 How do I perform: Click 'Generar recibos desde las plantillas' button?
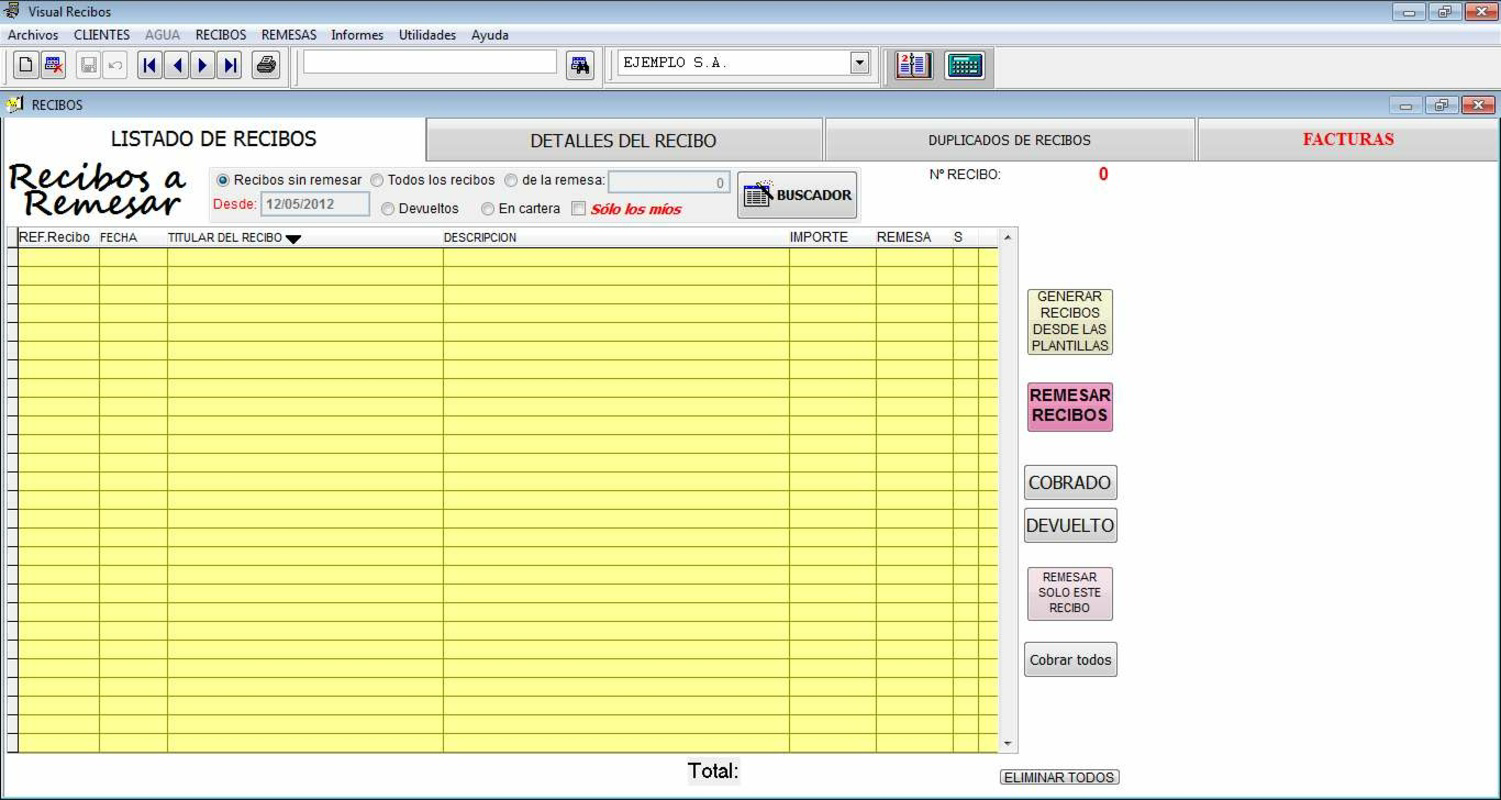click(x=1070, y=322)
